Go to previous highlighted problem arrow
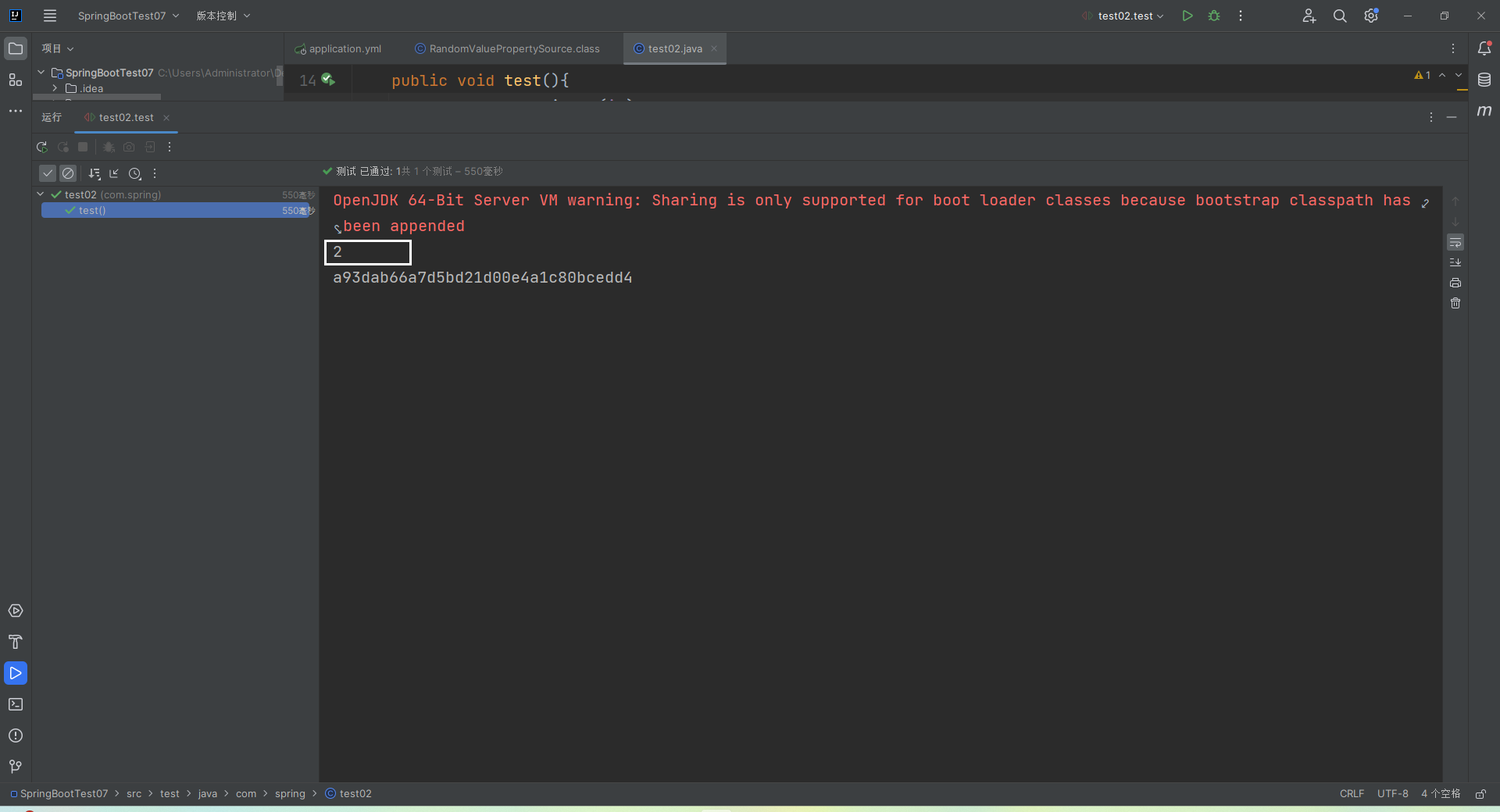1500x812 pixels. point(1442,75)
